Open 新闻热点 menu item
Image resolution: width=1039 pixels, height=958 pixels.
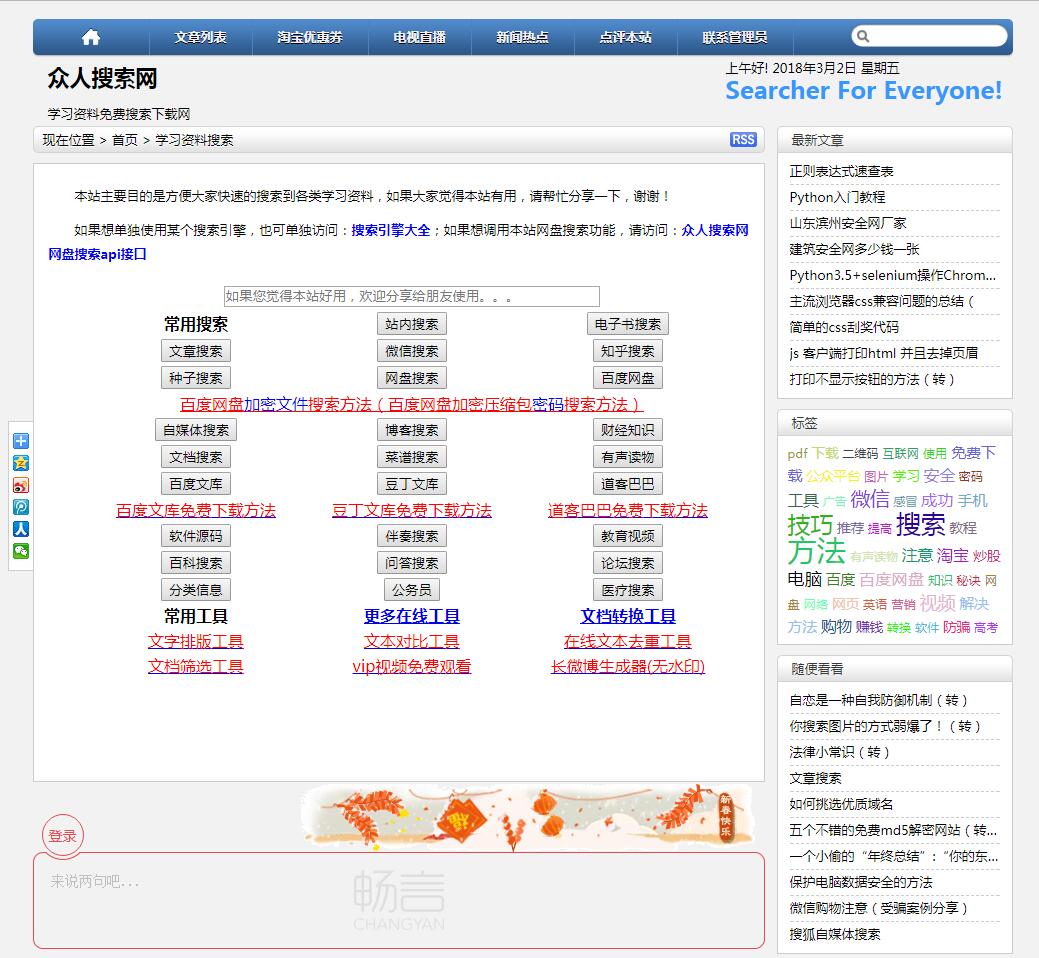click(523, 37)
